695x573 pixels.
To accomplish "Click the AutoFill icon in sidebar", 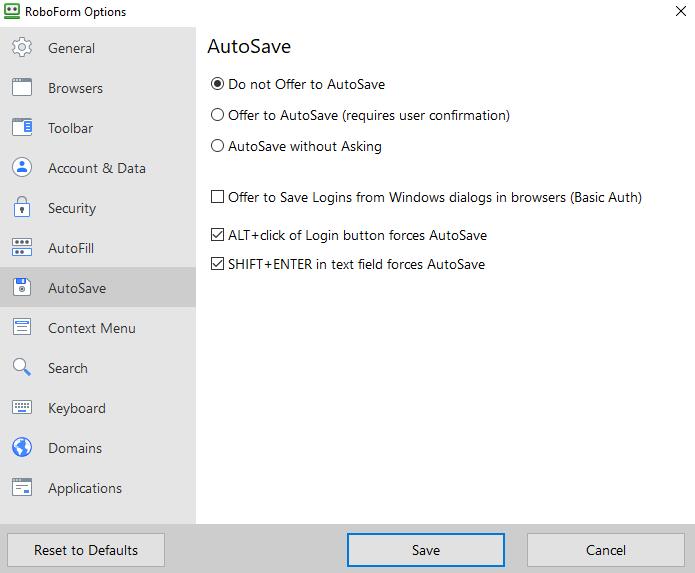I will tap(22, 248).
